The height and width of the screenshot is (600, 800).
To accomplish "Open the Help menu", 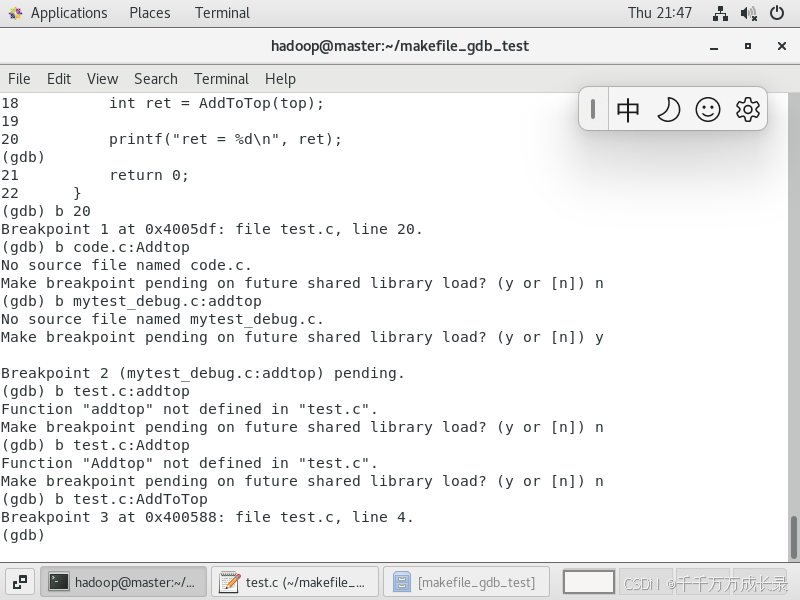I will tap(280, 79).
